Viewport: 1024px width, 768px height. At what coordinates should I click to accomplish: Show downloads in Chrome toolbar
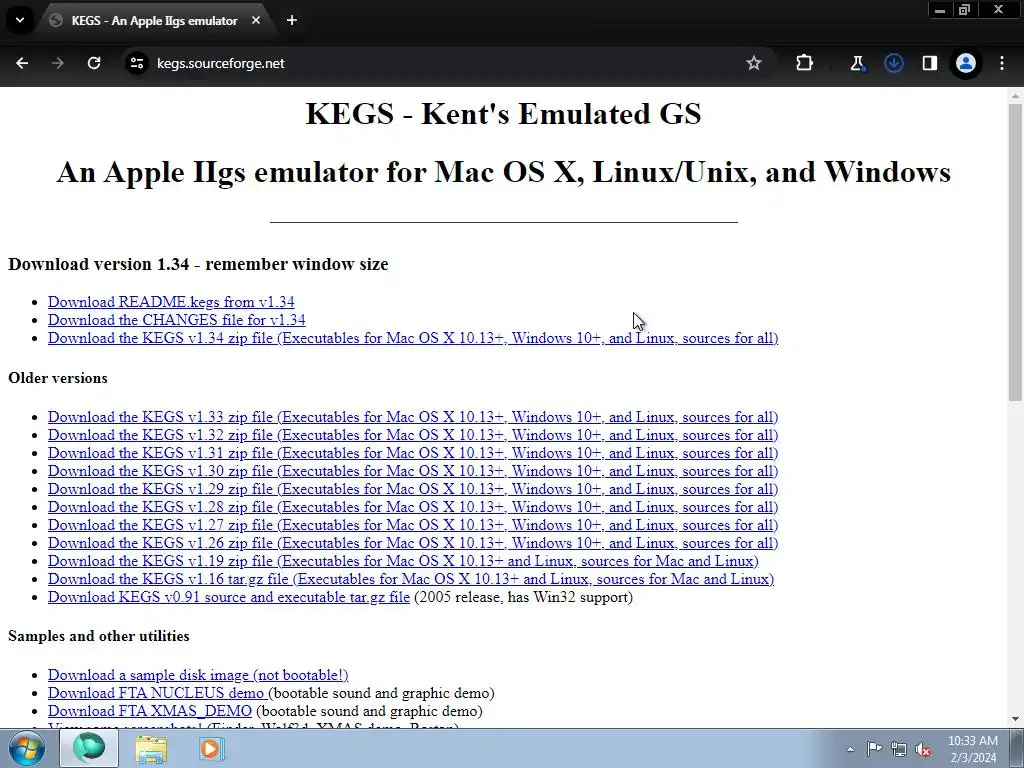point(893,63)
